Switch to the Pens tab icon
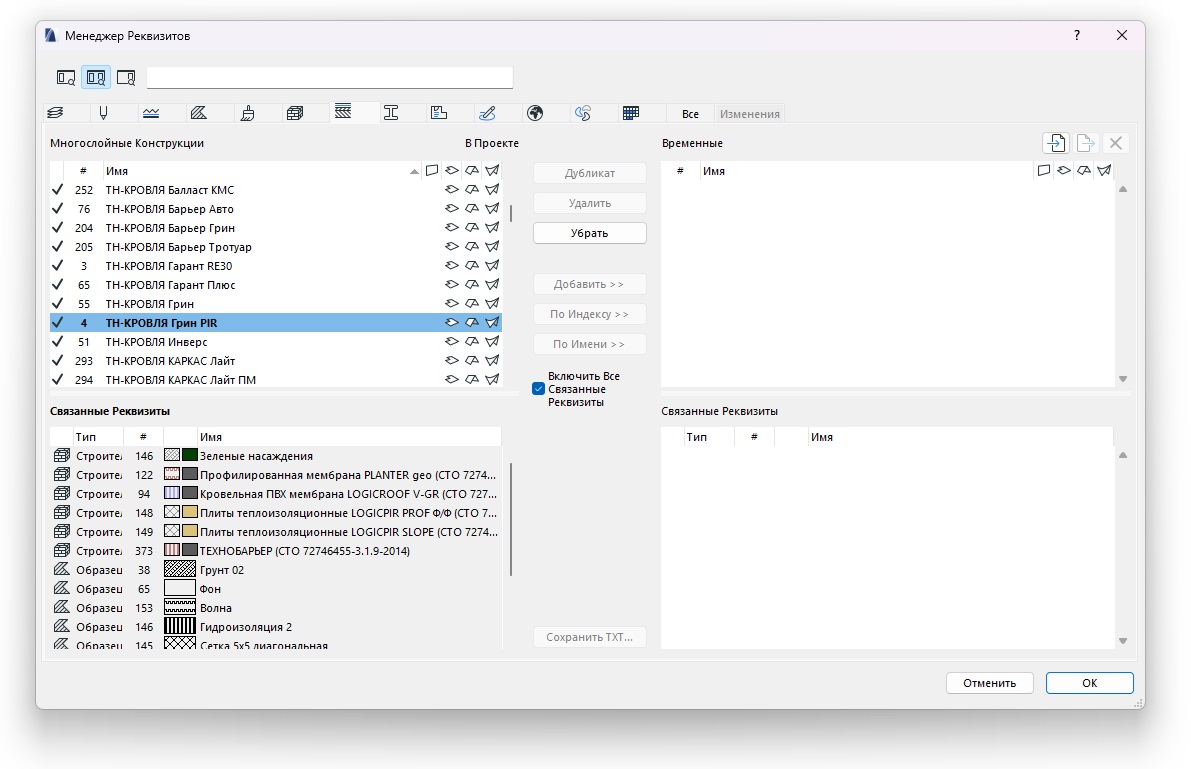Image resolution: width=1191 pixels, height=769 pixels. (x=102, y=113)
